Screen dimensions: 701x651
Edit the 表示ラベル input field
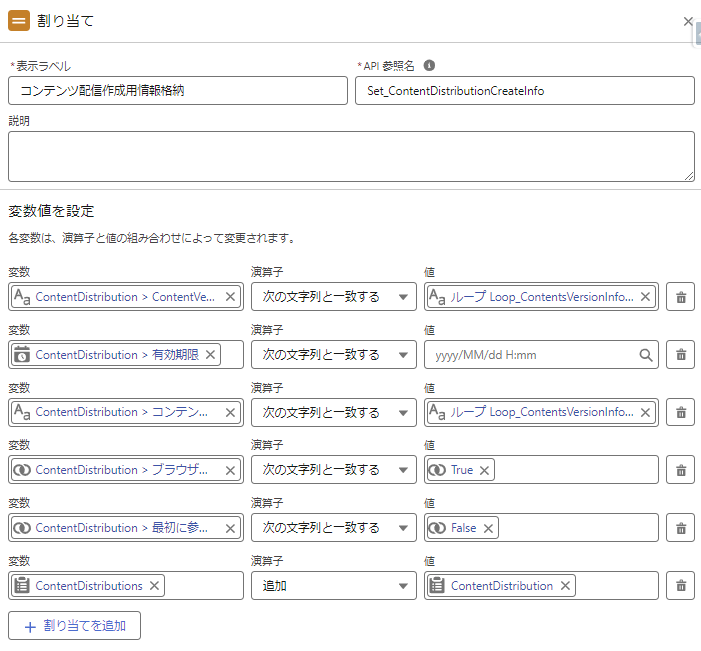pyautogui.click(x=177, y=91)
